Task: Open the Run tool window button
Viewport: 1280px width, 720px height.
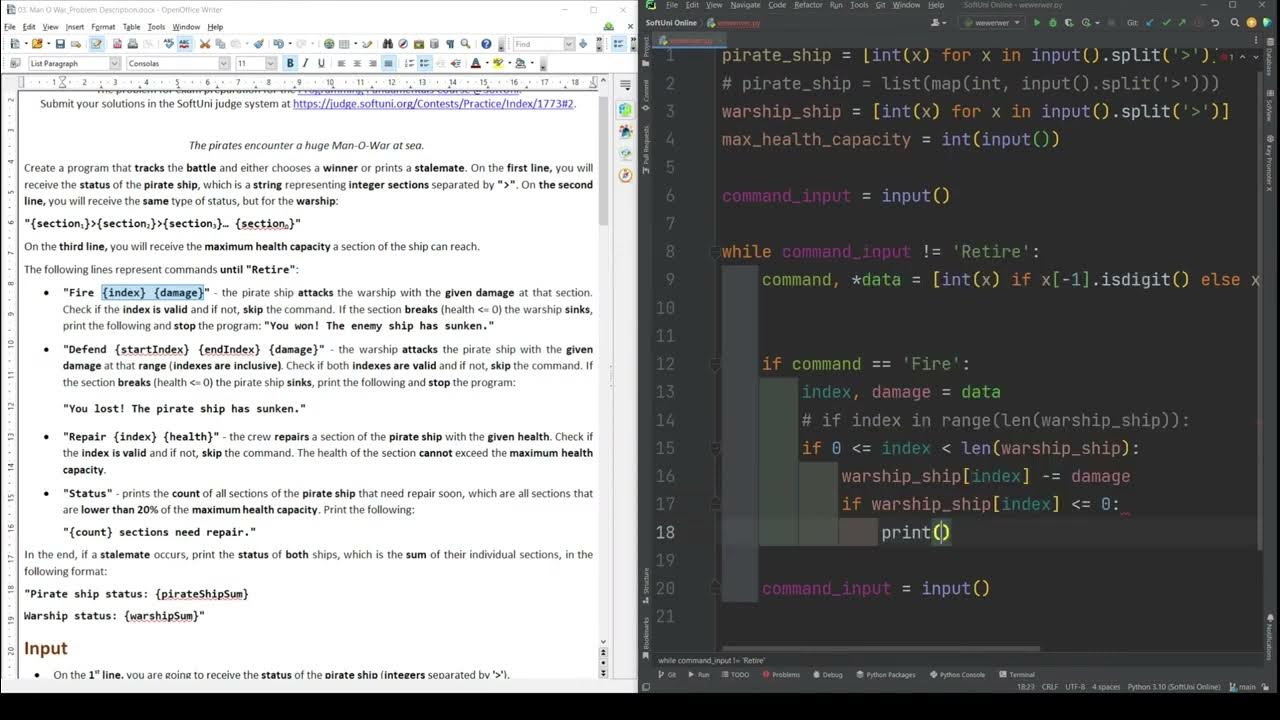Action: point(699,674)
